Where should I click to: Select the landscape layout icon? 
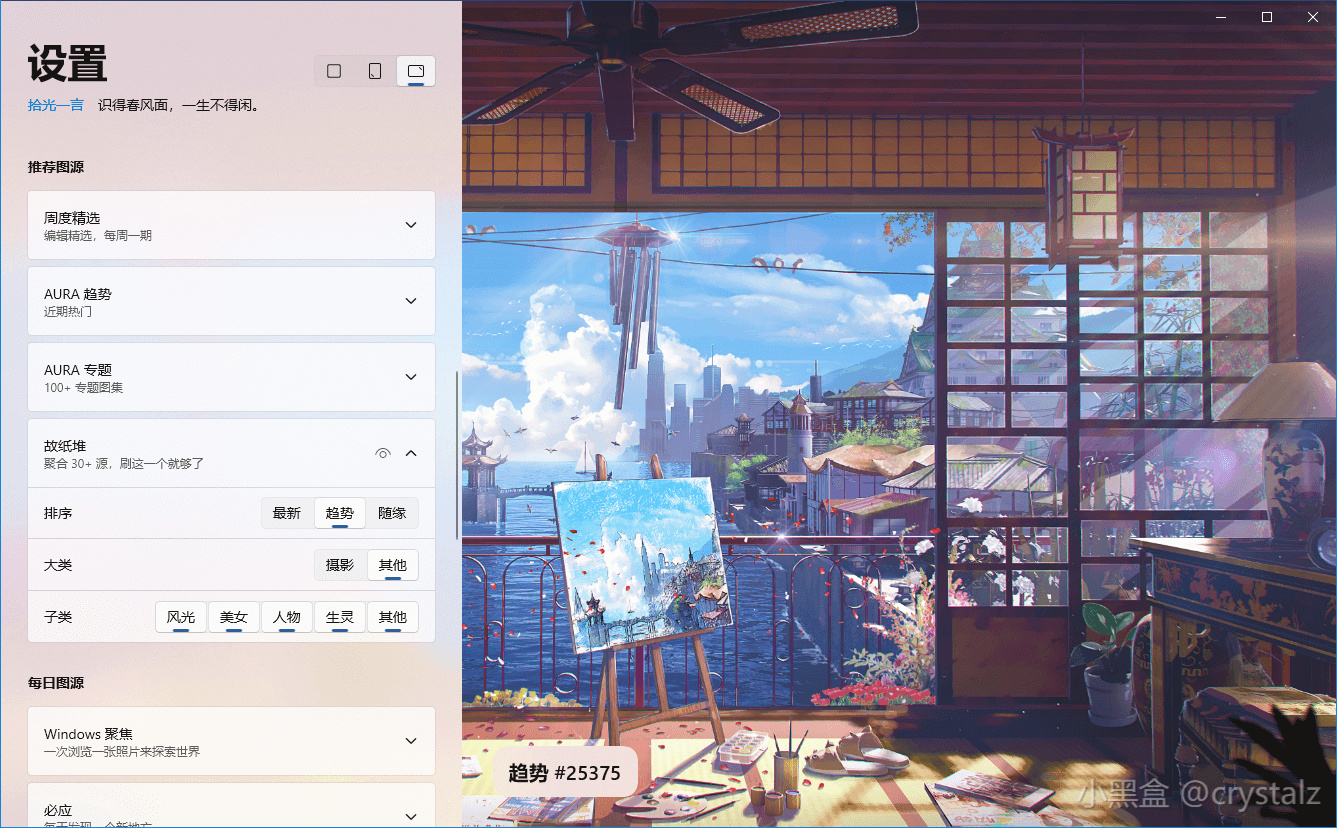416,71
